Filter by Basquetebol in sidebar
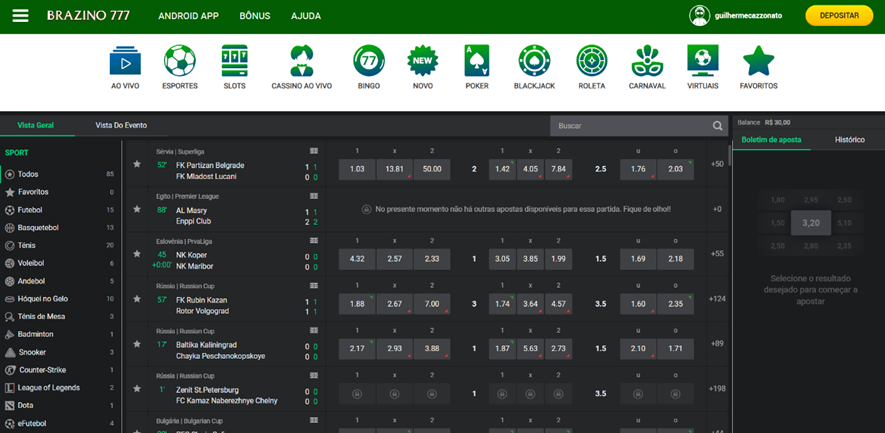885x433 pixels. (x=59, y=228)
